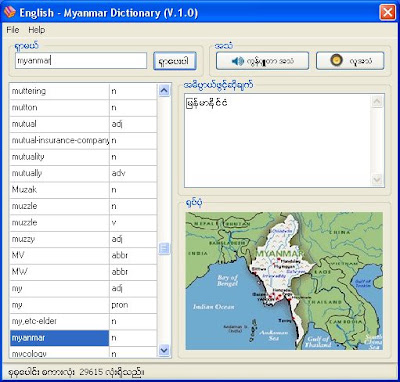This screenshot has height=382, width=400.
Task: Click the Myanmar map picture
Action: 284,281
